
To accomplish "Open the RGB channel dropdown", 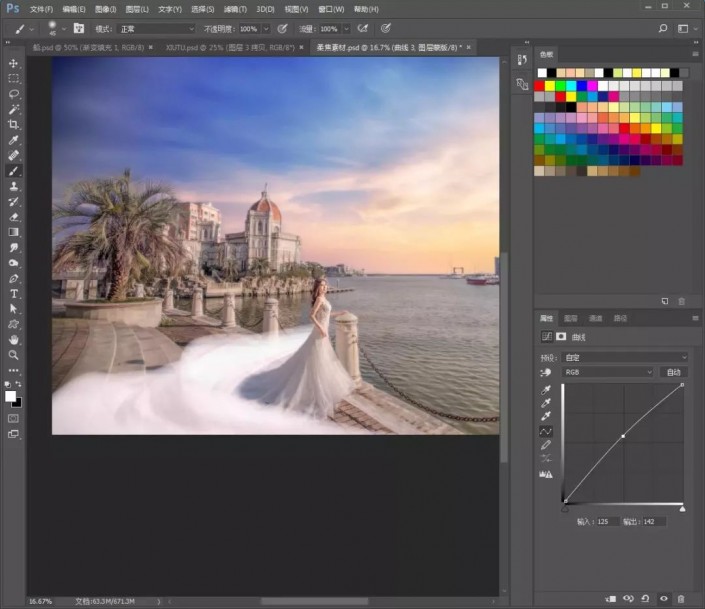I will 607,372.
